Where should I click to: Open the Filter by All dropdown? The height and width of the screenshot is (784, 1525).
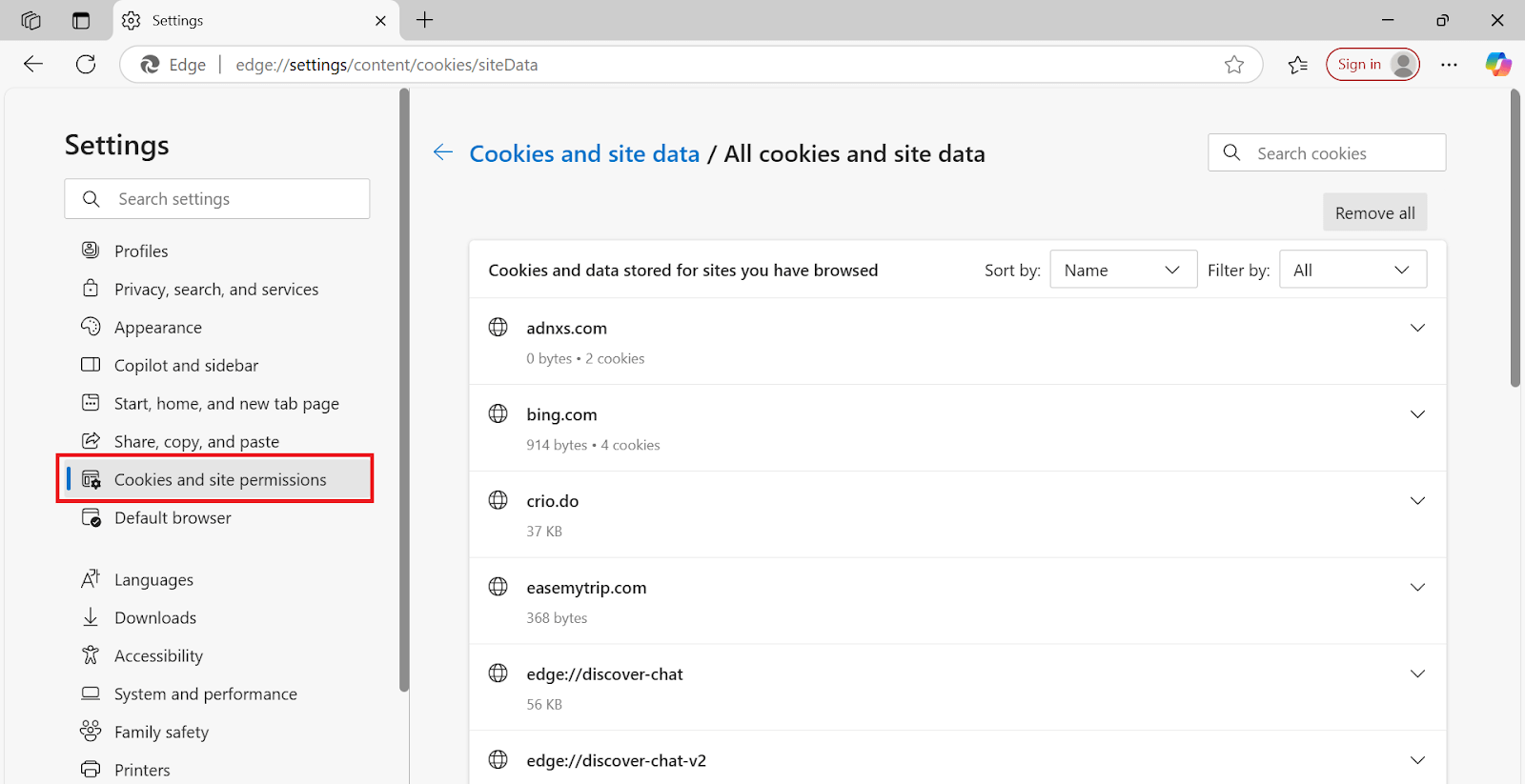pos(1352,270)
